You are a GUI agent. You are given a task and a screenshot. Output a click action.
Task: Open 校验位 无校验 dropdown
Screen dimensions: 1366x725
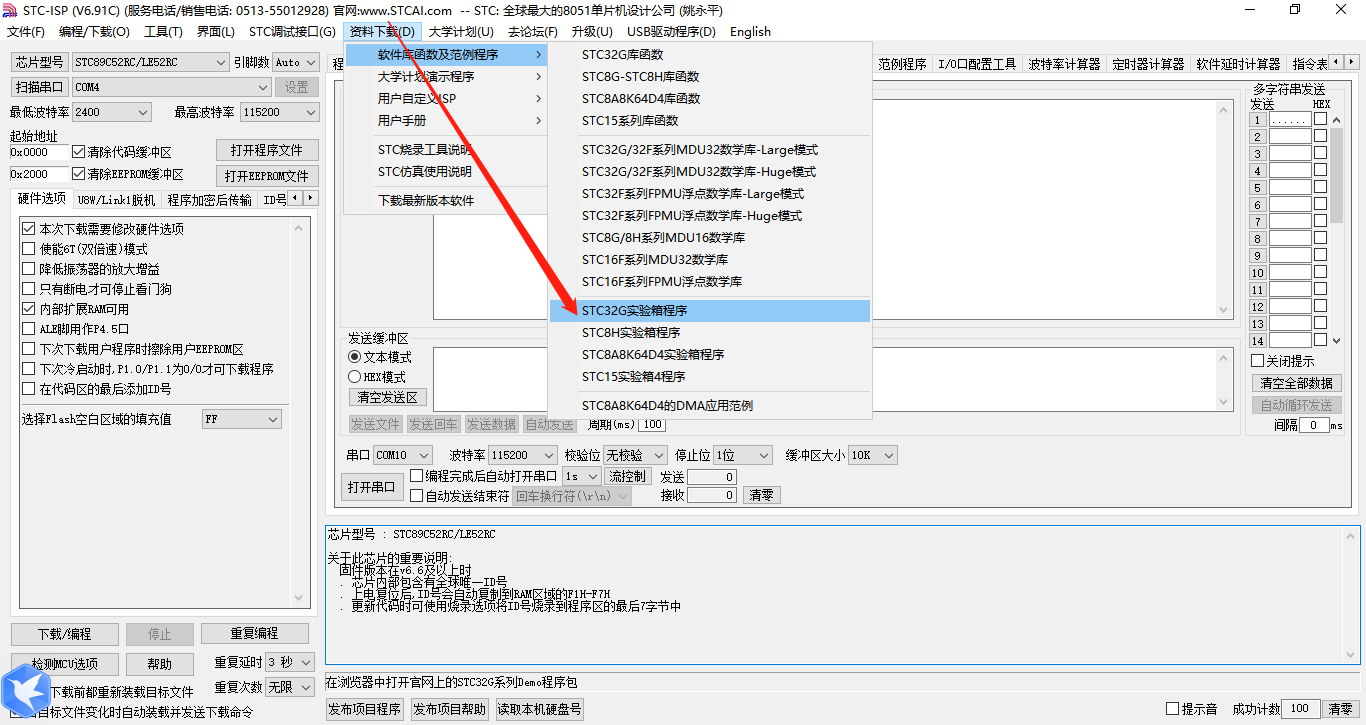coord(635,455)
